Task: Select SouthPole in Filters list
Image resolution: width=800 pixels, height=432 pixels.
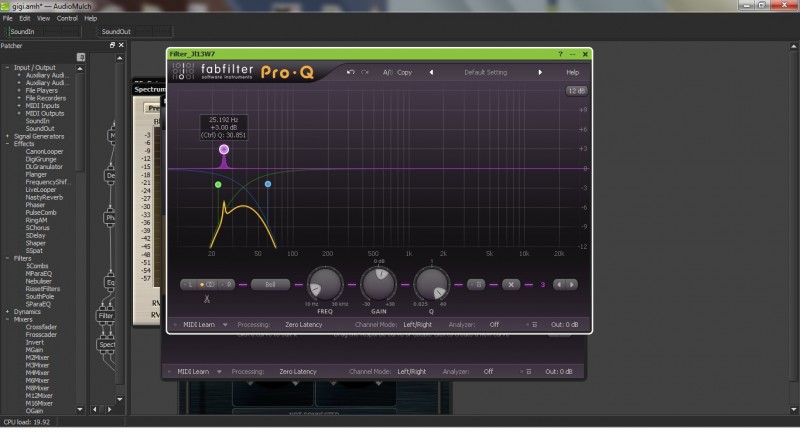Action: (40, 296)
